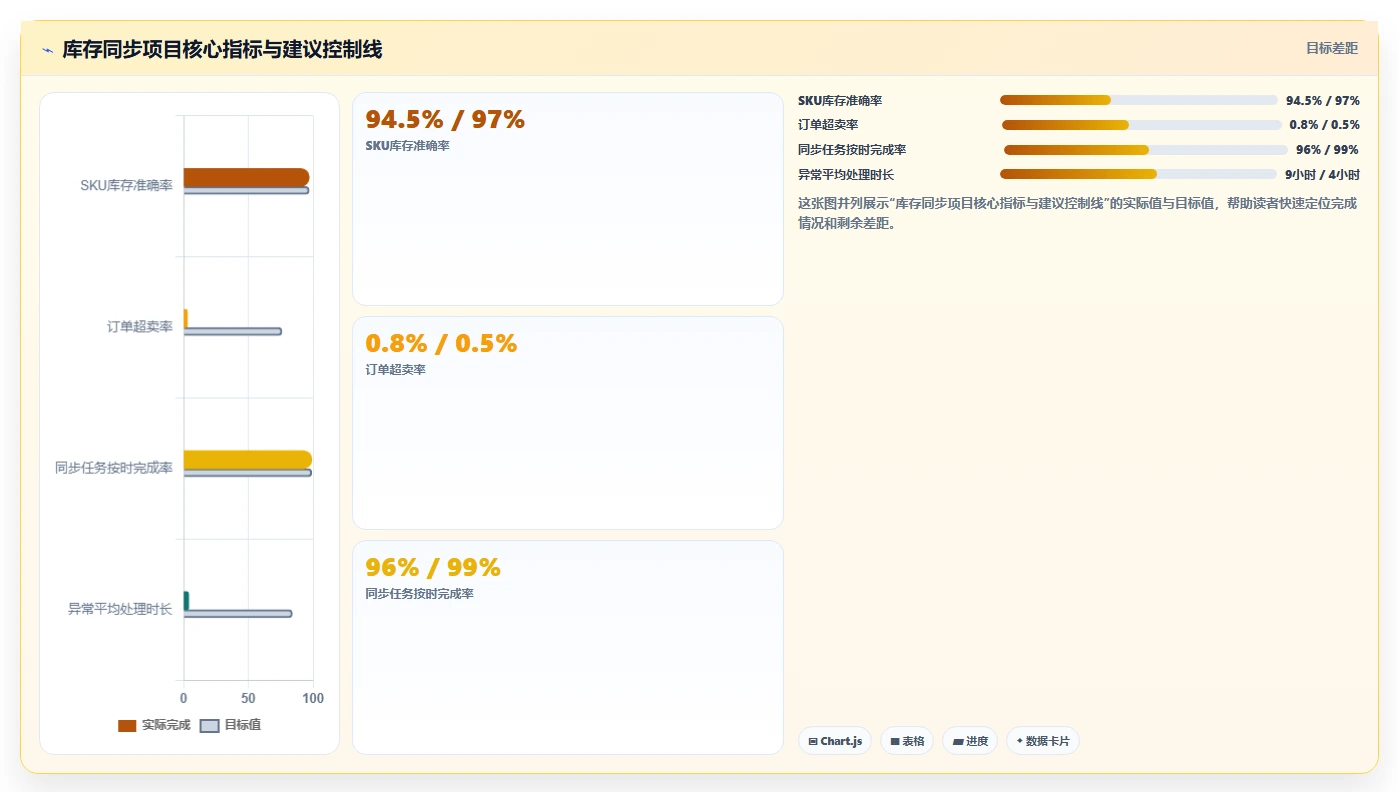Click the x-axis tick label 50
1399x792 pixels.
248,698
